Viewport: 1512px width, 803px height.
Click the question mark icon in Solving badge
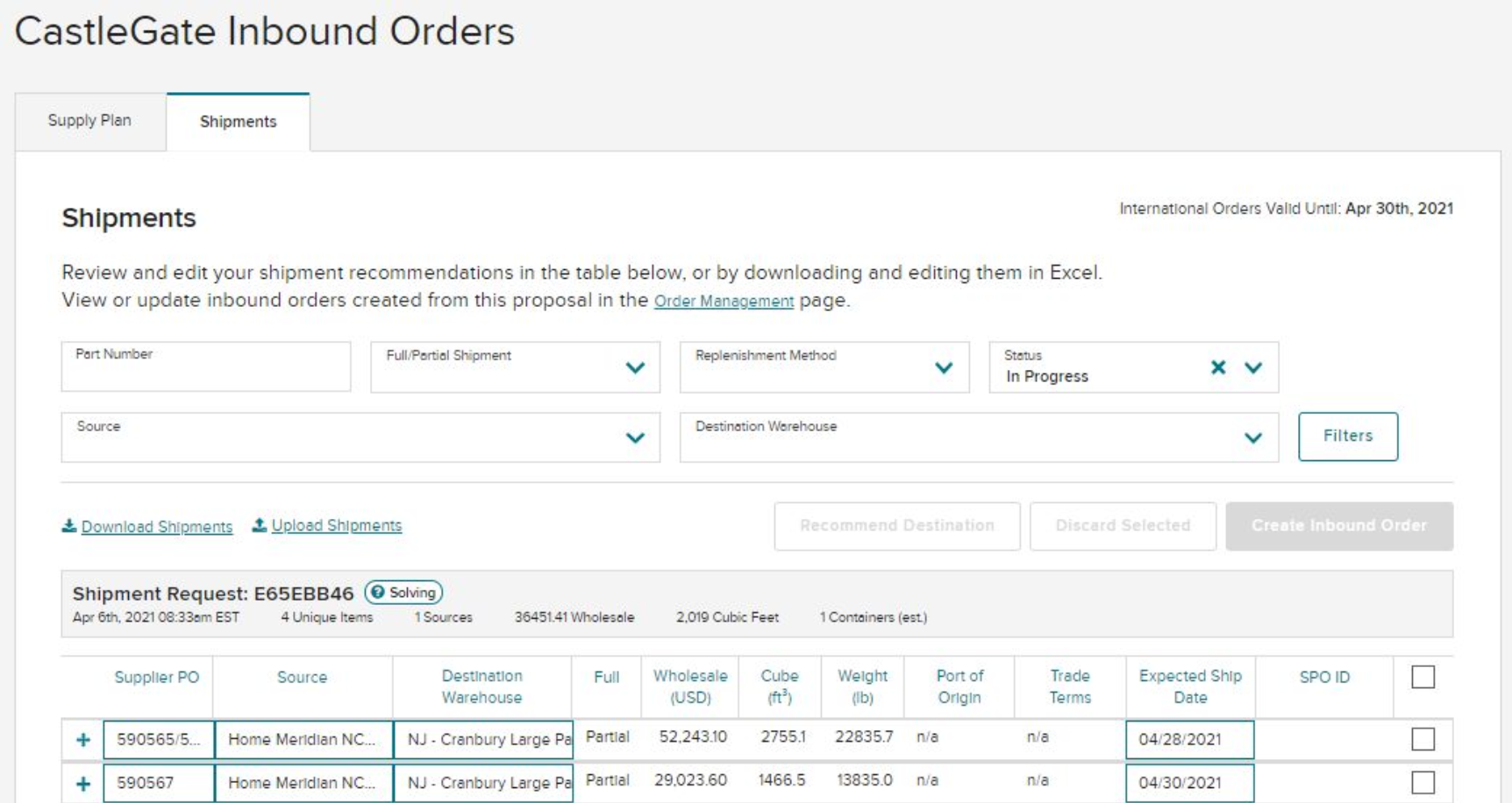coord(378,593)
